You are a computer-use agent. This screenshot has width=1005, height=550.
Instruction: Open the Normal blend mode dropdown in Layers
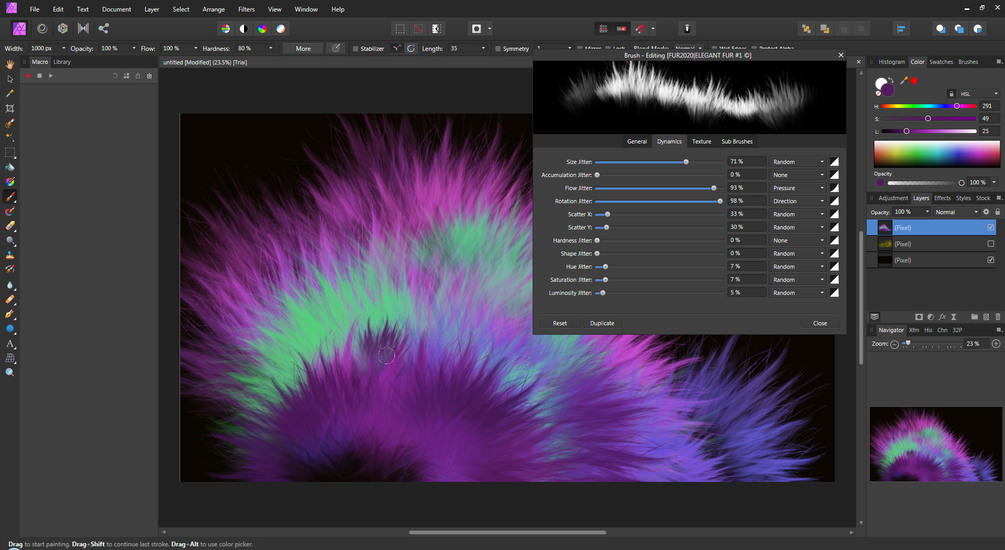pyautogui.click(x=955, y=212)
